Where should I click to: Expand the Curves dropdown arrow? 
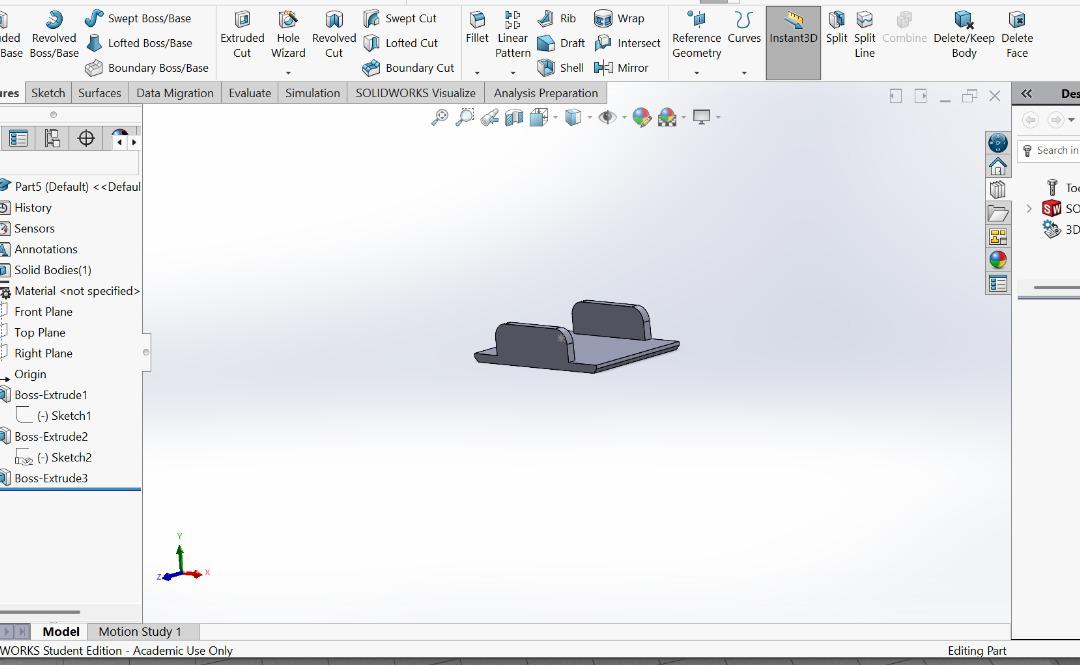click(744, 72)
